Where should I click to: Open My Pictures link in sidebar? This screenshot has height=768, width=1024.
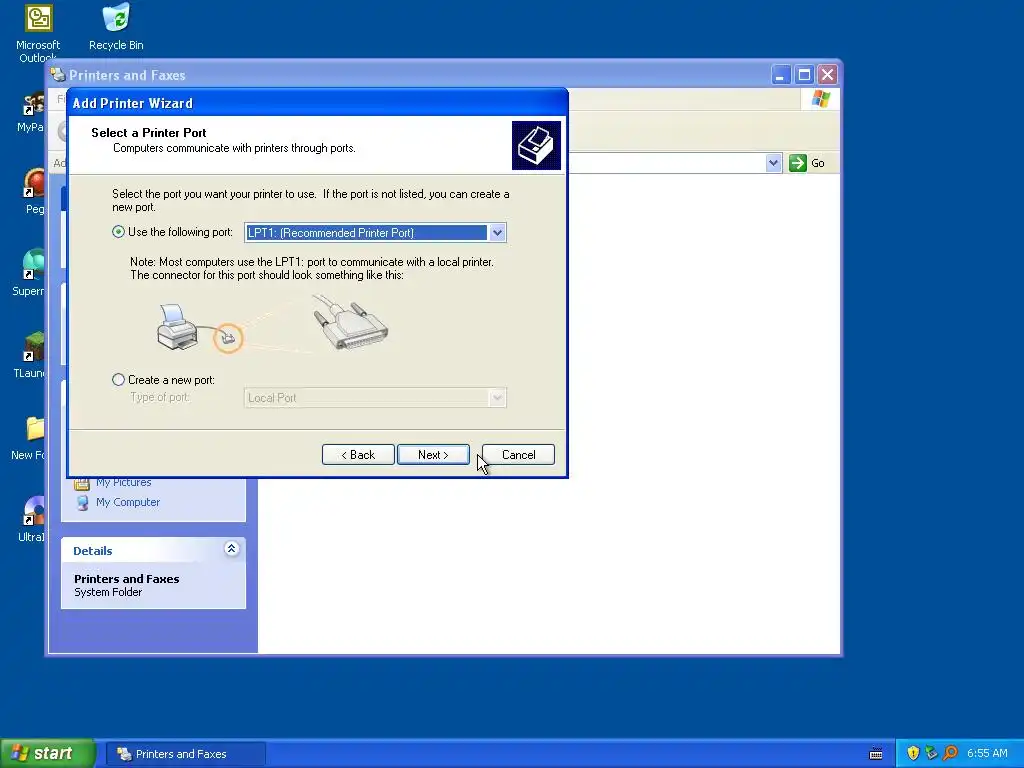[x=123, y=483]
